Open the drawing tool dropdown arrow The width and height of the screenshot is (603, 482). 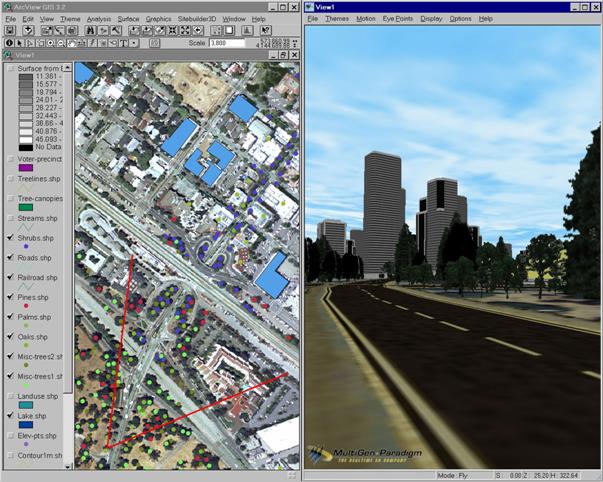[x=133, y=43]
